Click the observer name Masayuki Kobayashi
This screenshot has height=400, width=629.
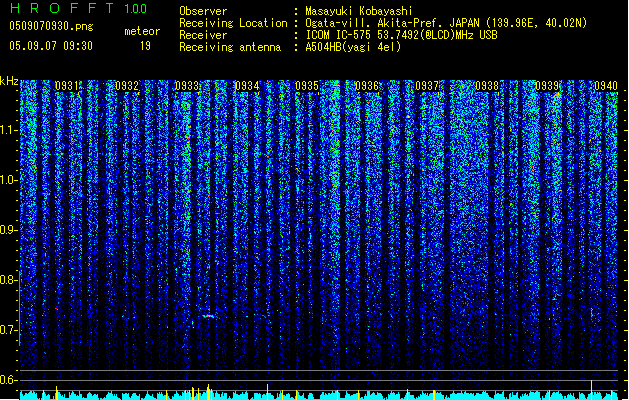(359, 11)
